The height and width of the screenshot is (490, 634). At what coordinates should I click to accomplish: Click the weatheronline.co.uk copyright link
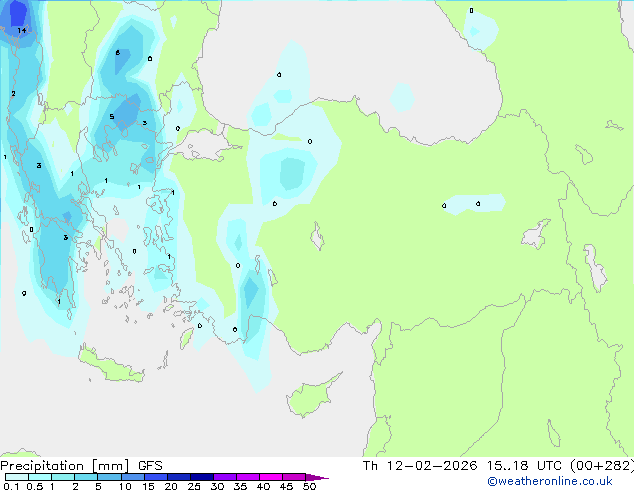point(550,481)
